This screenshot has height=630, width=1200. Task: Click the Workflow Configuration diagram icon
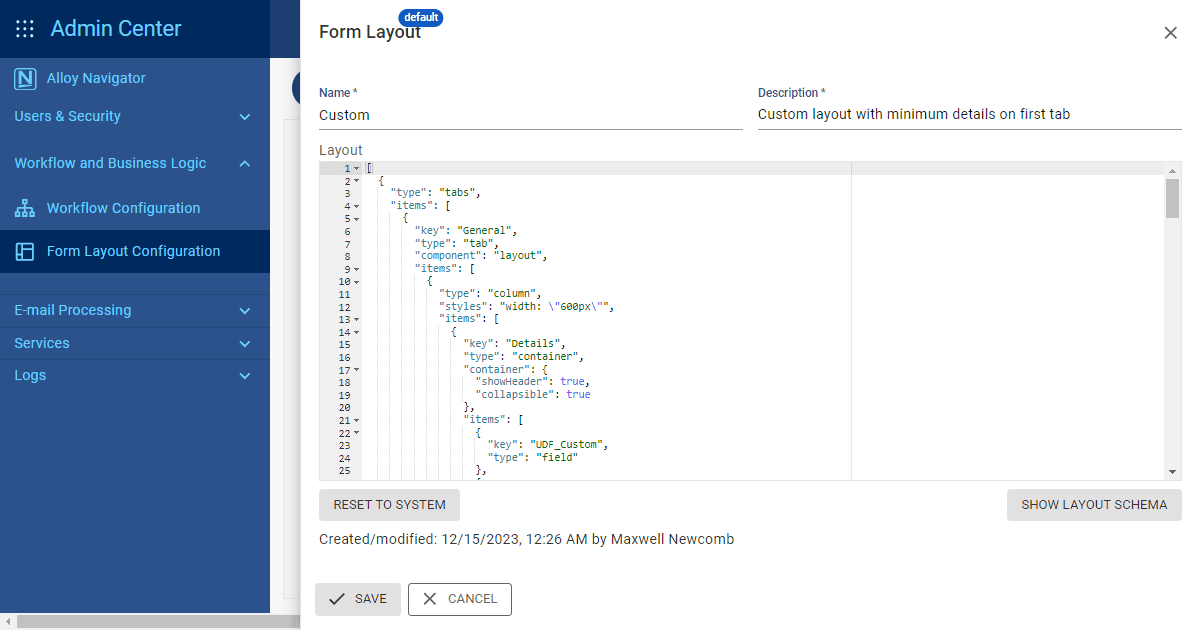(x=25, y=208)
